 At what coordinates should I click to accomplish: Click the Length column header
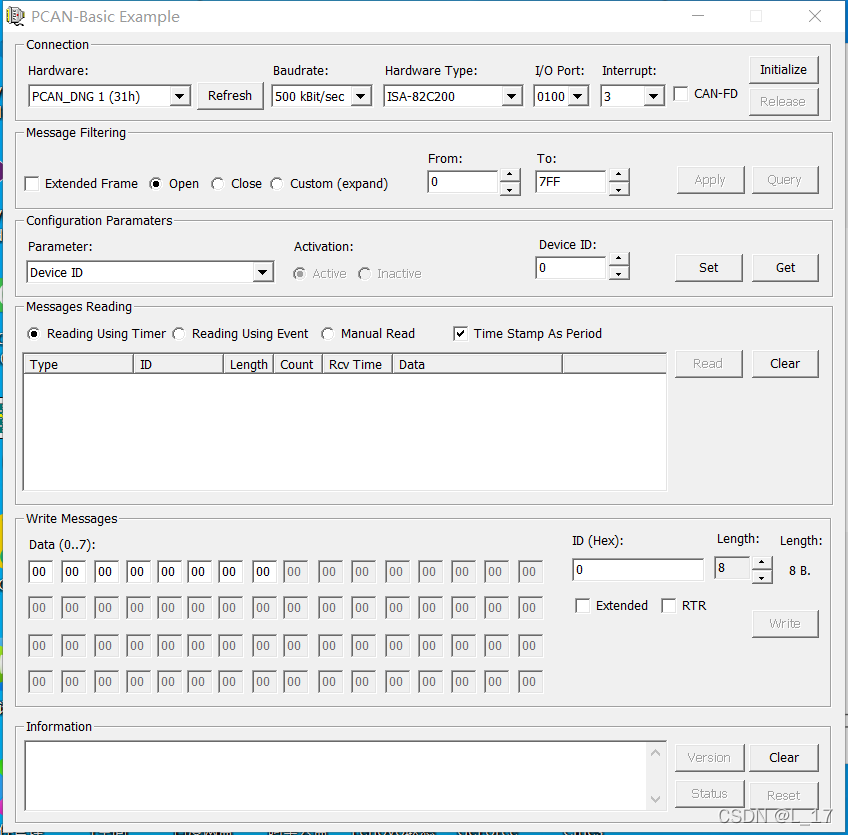coord(248,364)
